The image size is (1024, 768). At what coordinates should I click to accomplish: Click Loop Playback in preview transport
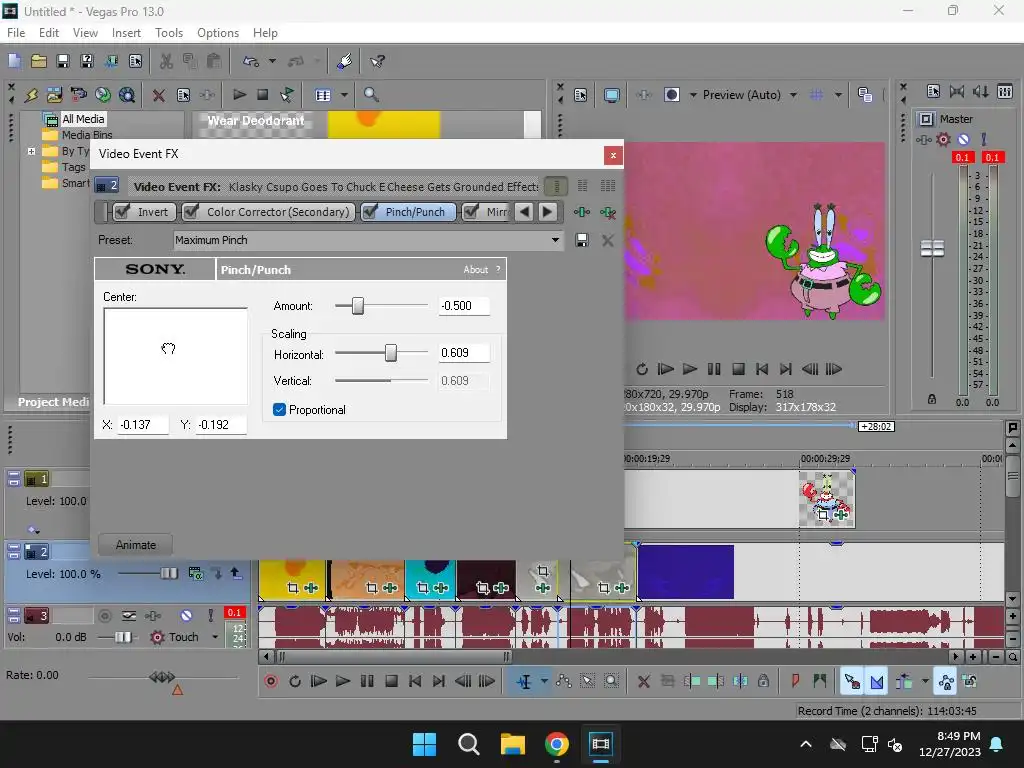pyautogui.click(x=642, y=369)
